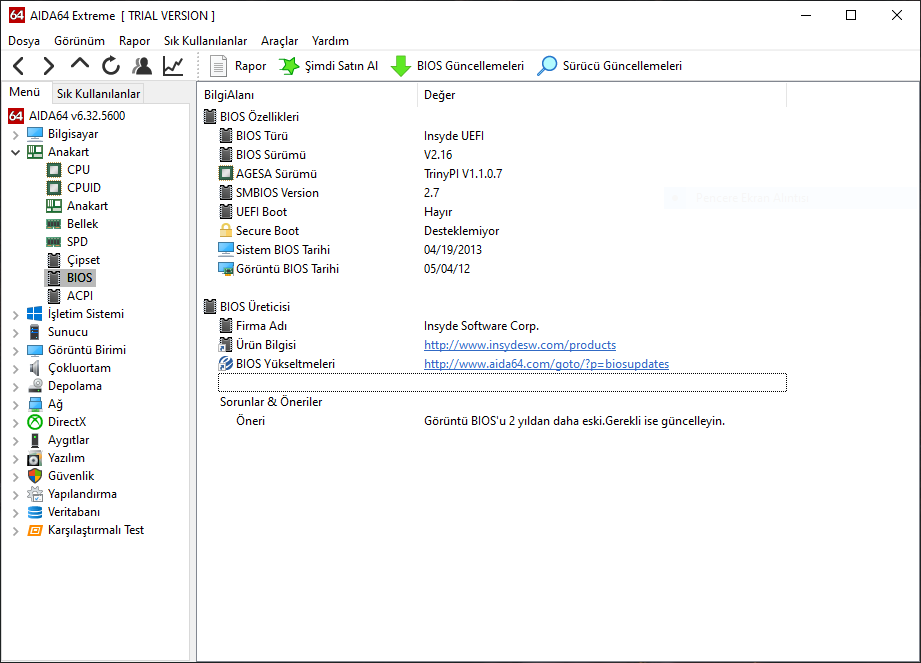Click the Yapılandırma gear icon
Image resolution: width=921 pixels, height=663 pixels.
pos(35,494)
